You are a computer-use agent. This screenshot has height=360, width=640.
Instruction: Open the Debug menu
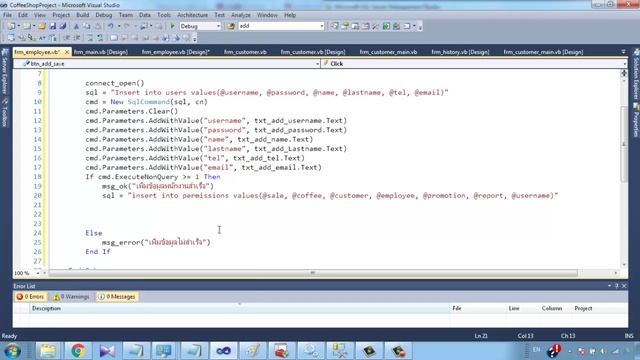(x=104, y=15)
